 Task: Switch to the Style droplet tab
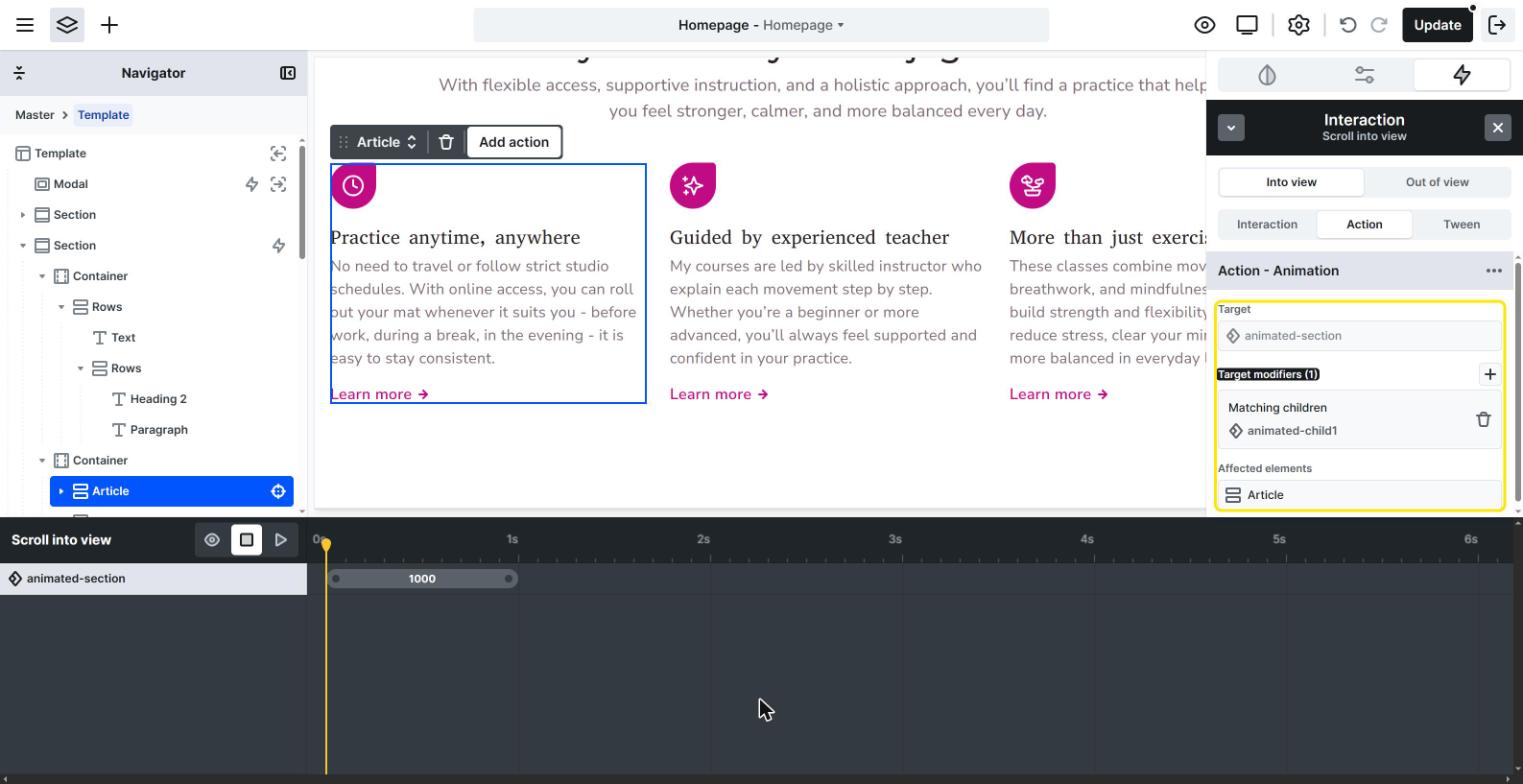point(1267,75)
